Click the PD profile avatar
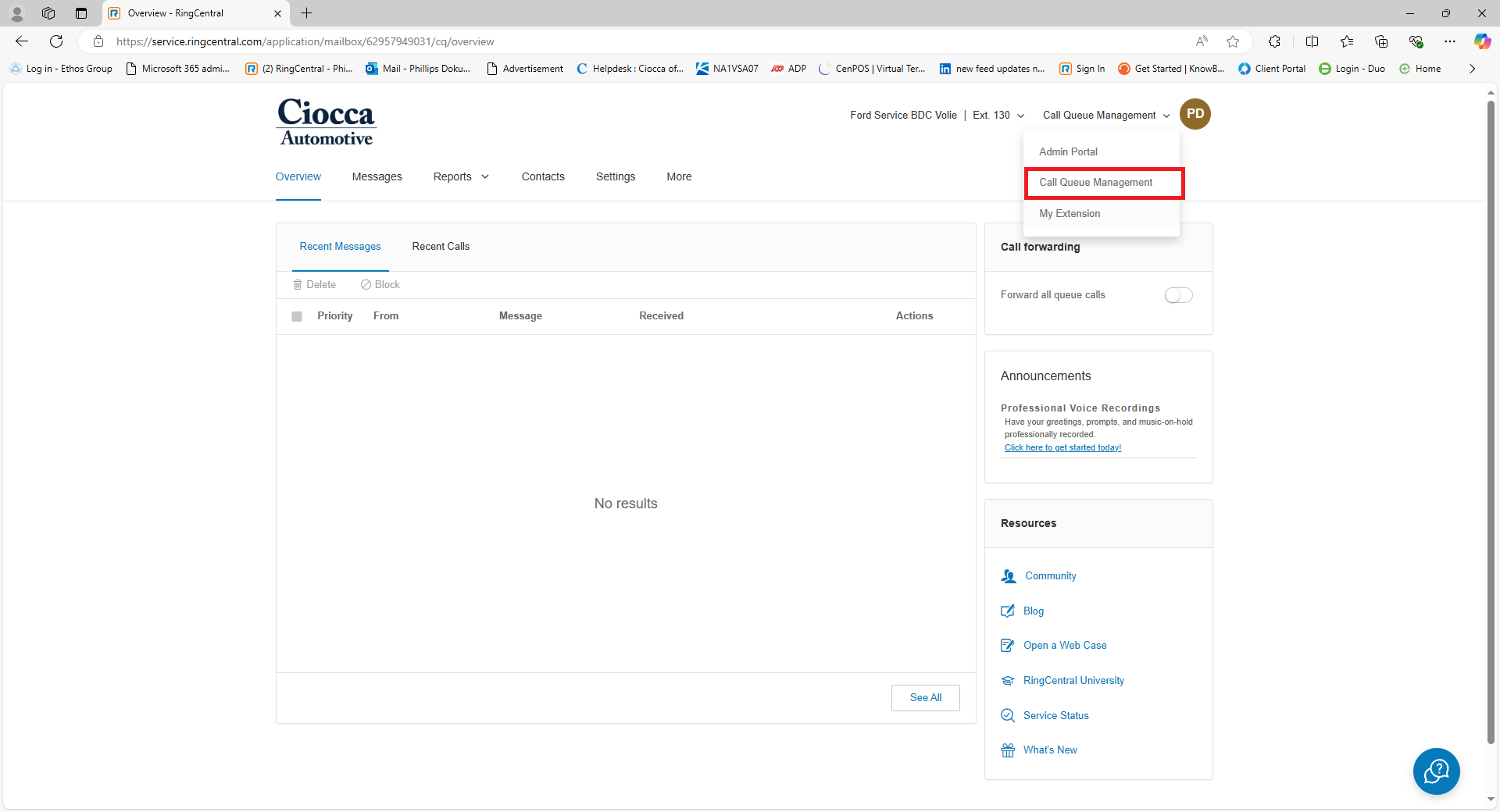The width and height of the screenshot is (1500, 812). tap(1195, 114)
